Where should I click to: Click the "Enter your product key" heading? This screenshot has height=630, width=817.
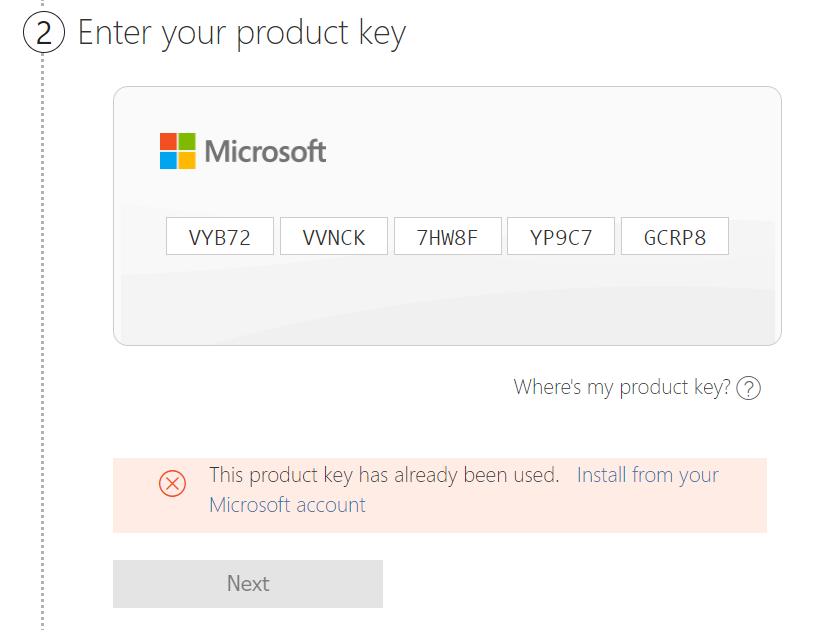coord(242,33)
